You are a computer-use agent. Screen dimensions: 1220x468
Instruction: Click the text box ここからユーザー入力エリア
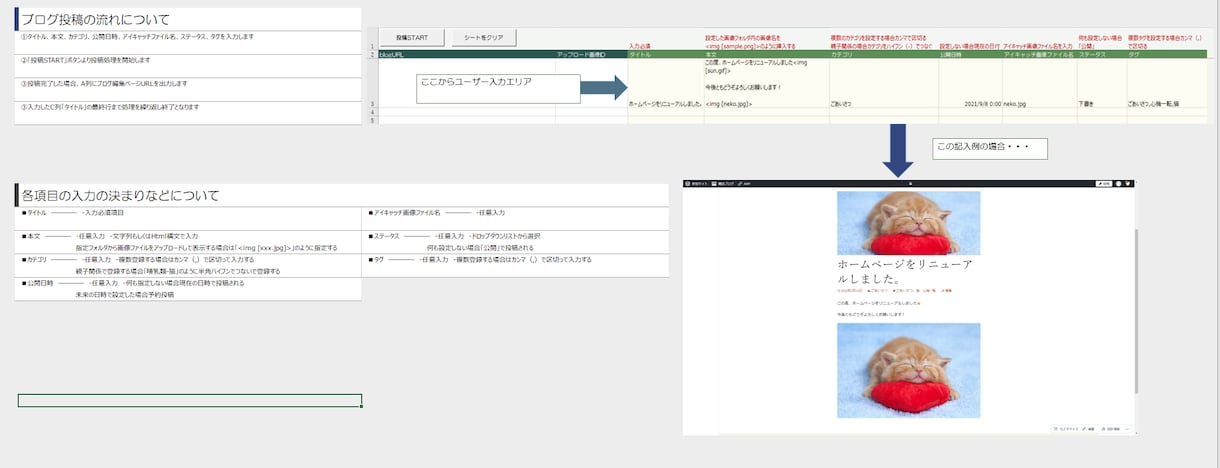(497, 88)
